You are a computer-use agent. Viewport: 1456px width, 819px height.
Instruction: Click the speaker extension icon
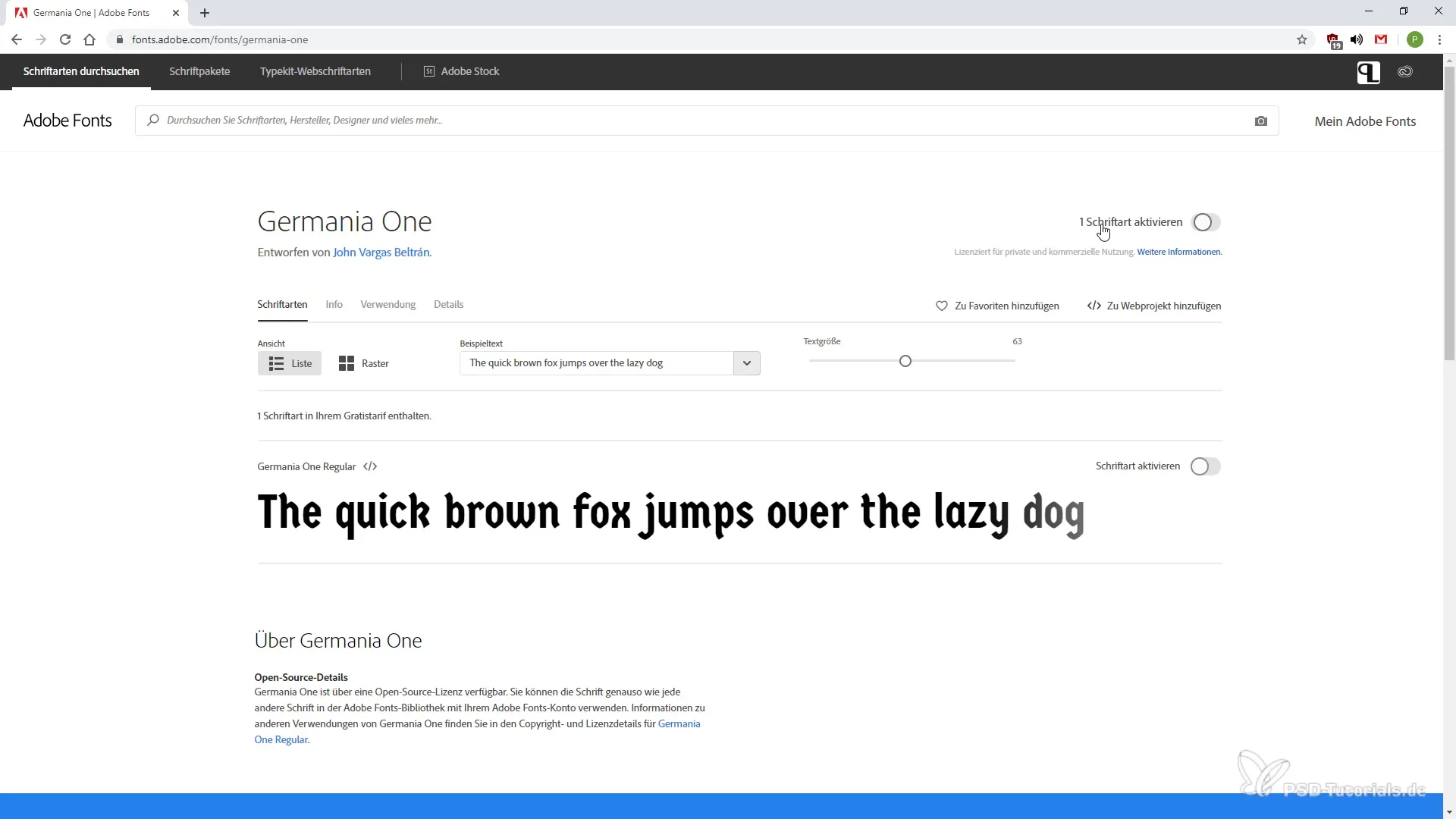1357,39
